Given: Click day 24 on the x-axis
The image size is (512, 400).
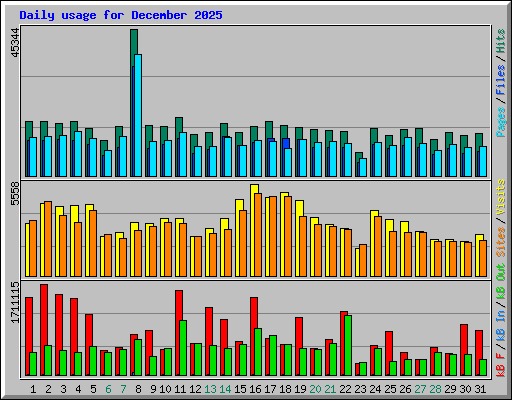Looking at the screenshot, I should (x=375, y=389).
